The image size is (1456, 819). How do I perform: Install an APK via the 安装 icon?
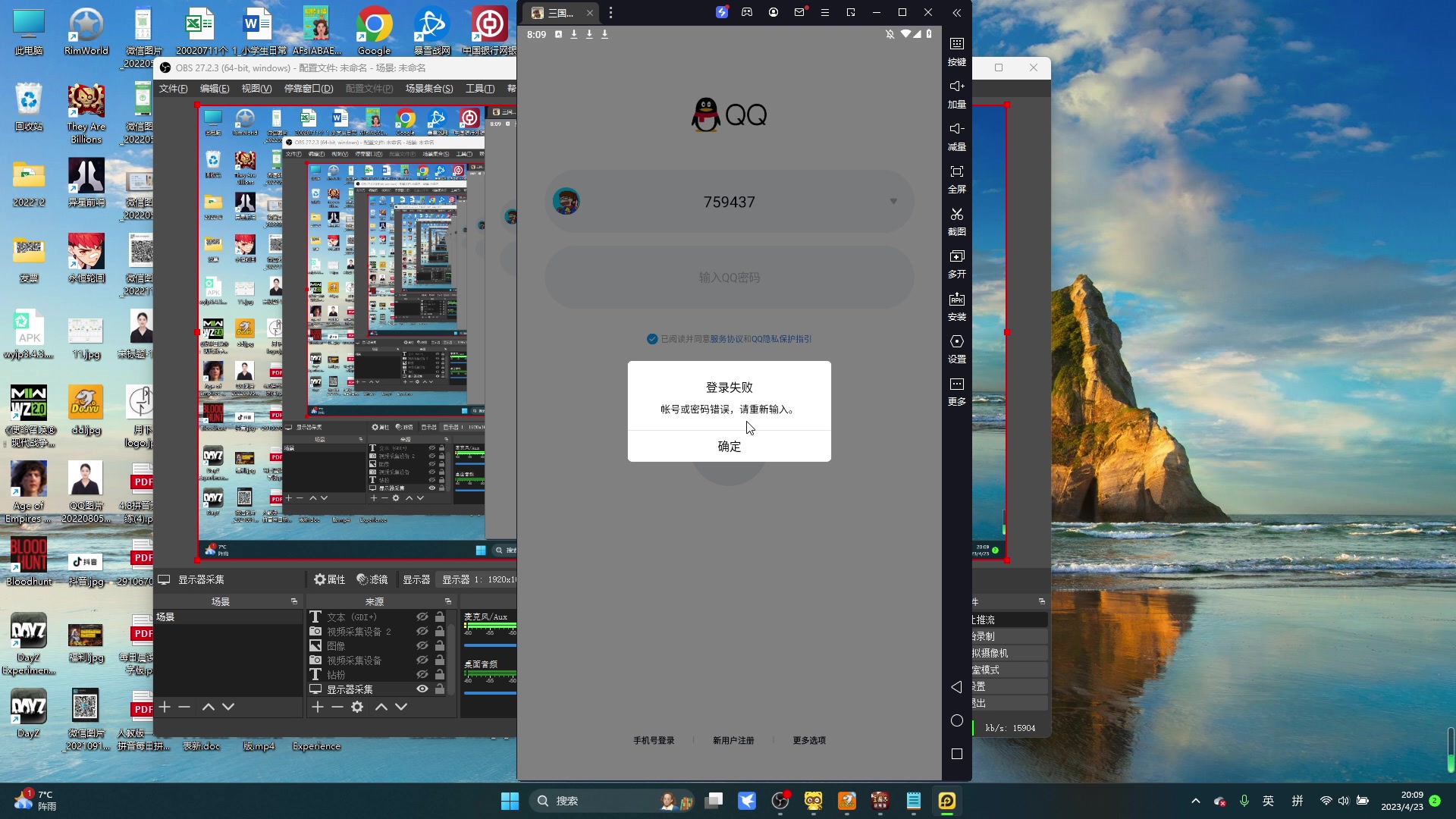point(957,306)
